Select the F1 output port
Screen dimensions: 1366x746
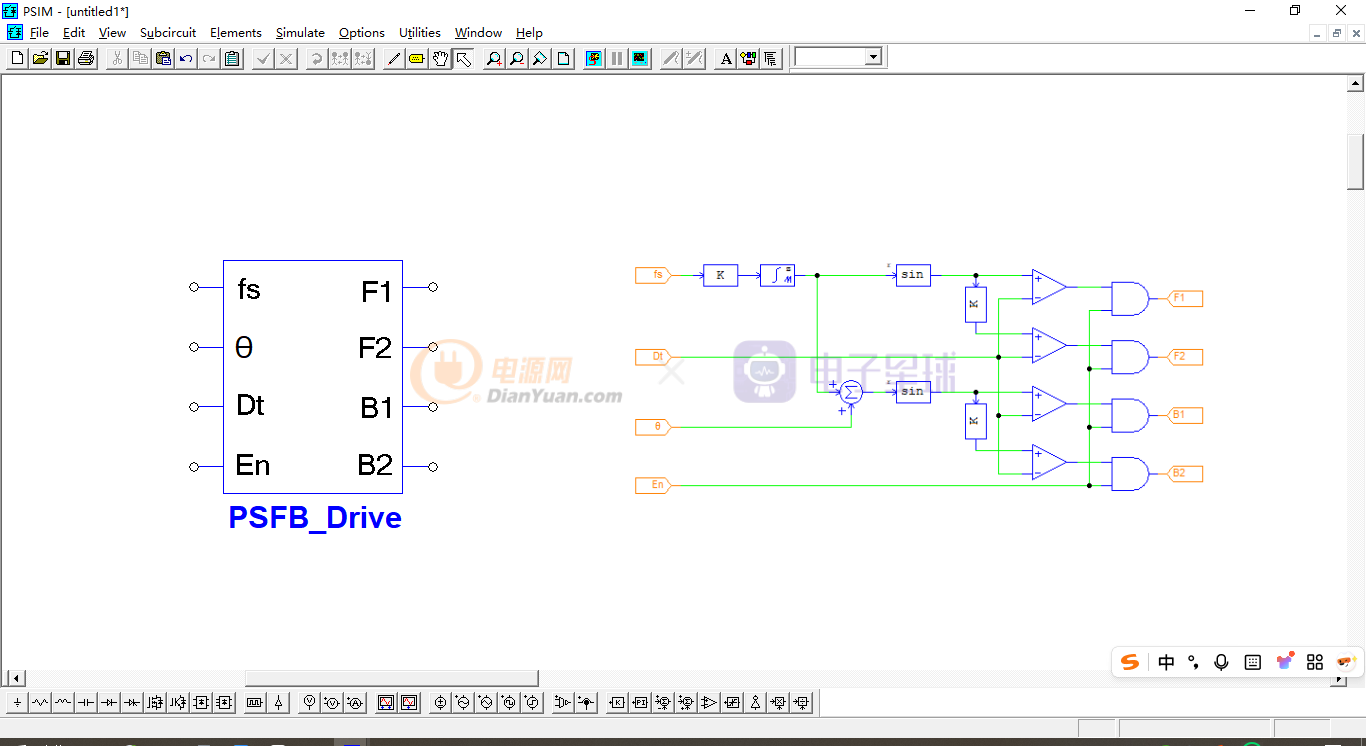[x=1183, y=298]
